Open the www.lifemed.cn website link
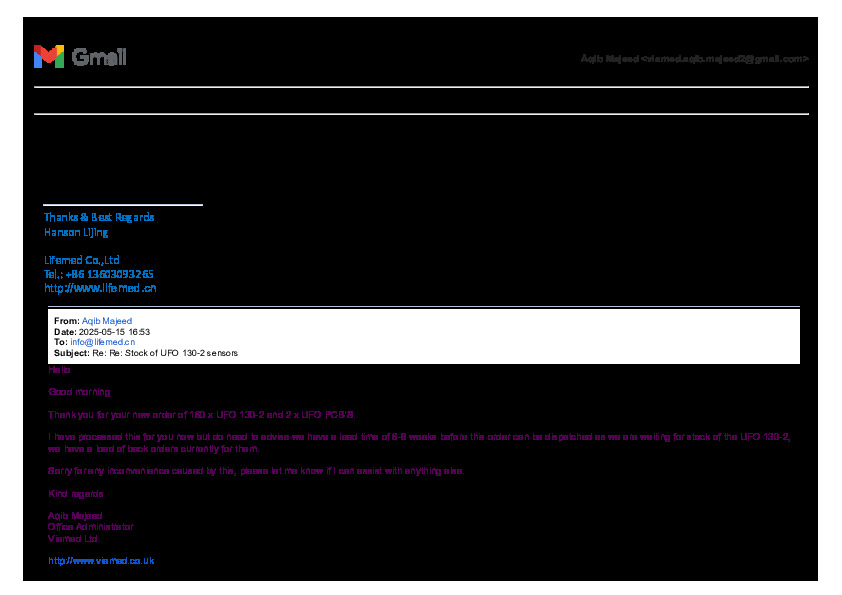The height and width of the screenshot is (595, 842). pos(100,288)
